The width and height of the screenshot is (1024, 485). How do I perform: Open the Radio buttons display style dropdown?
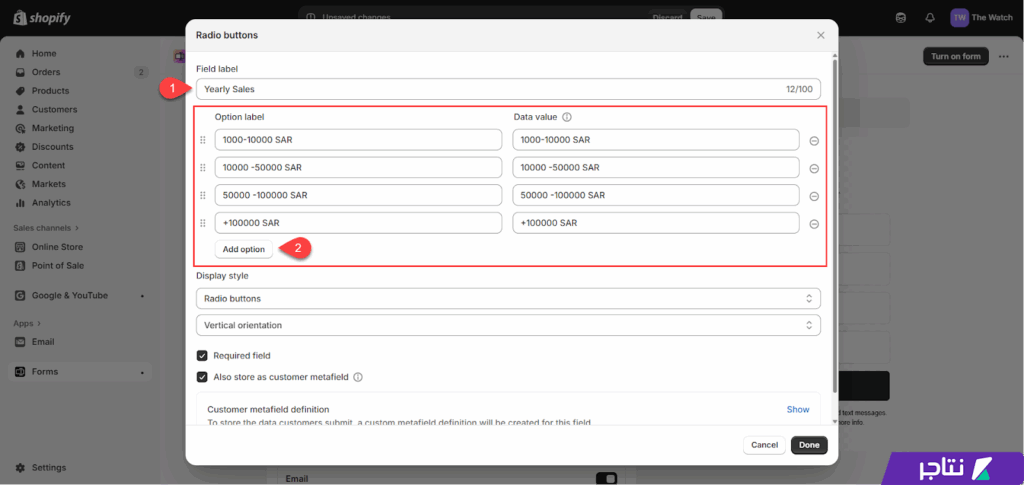(508, 298)
